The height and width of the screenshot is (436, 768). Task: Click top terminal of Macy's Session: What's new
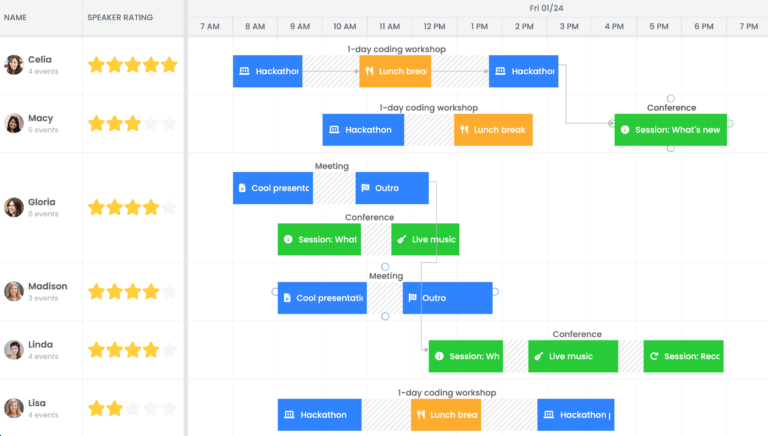pyautogui.click(x=671, y=98)
